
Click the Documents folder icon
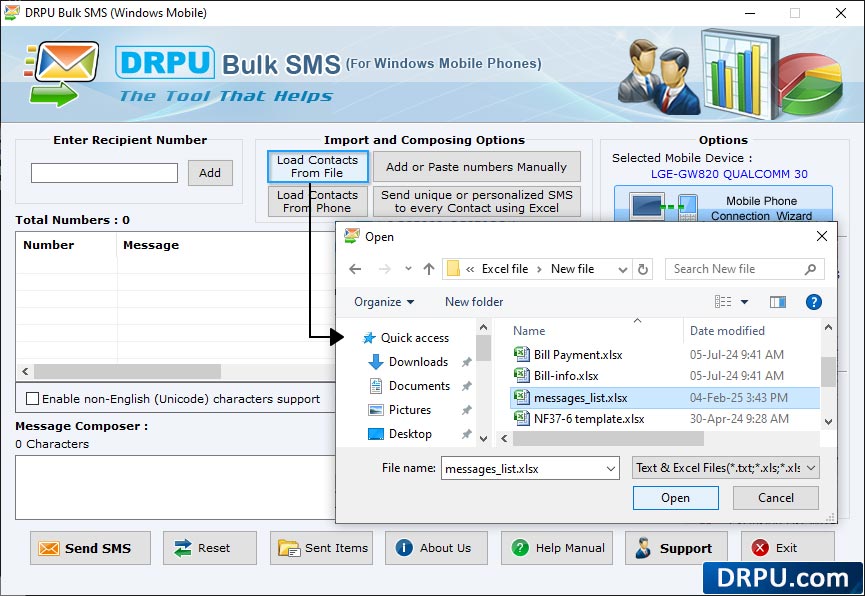coord(376,386)
